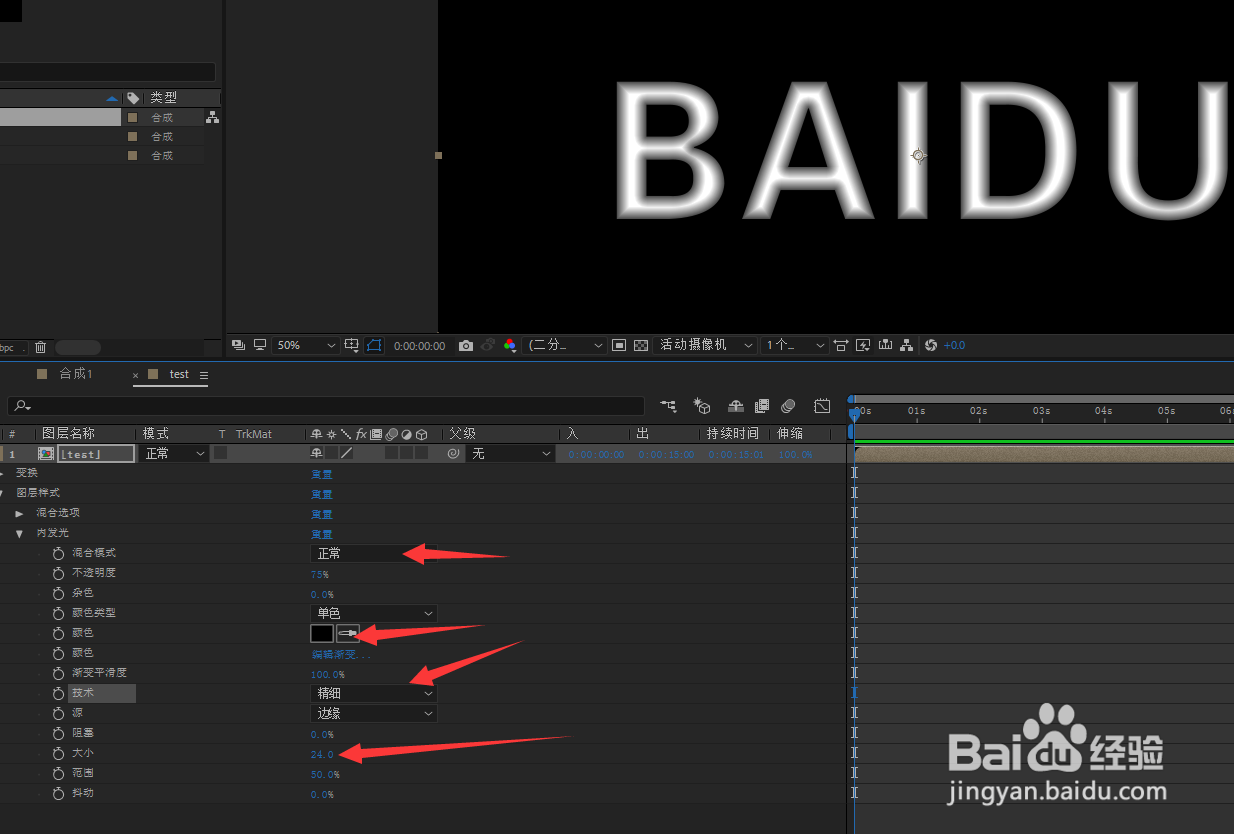Click the anchor point crosshair in the viewer

tap(919, 155)
